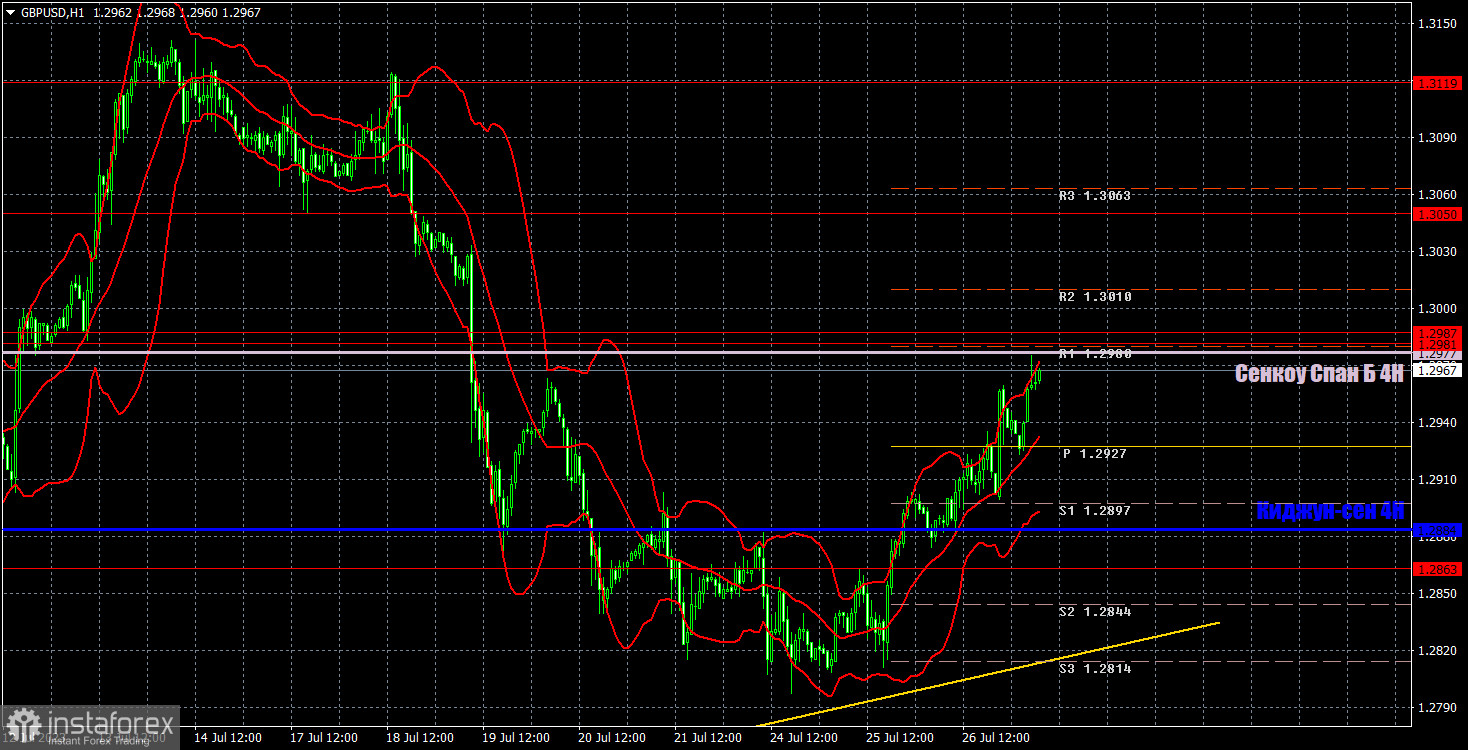Click the 20 Jul 12:00 time label
Viewport: 1468px width, 750px height.
[x=610, y=738]
